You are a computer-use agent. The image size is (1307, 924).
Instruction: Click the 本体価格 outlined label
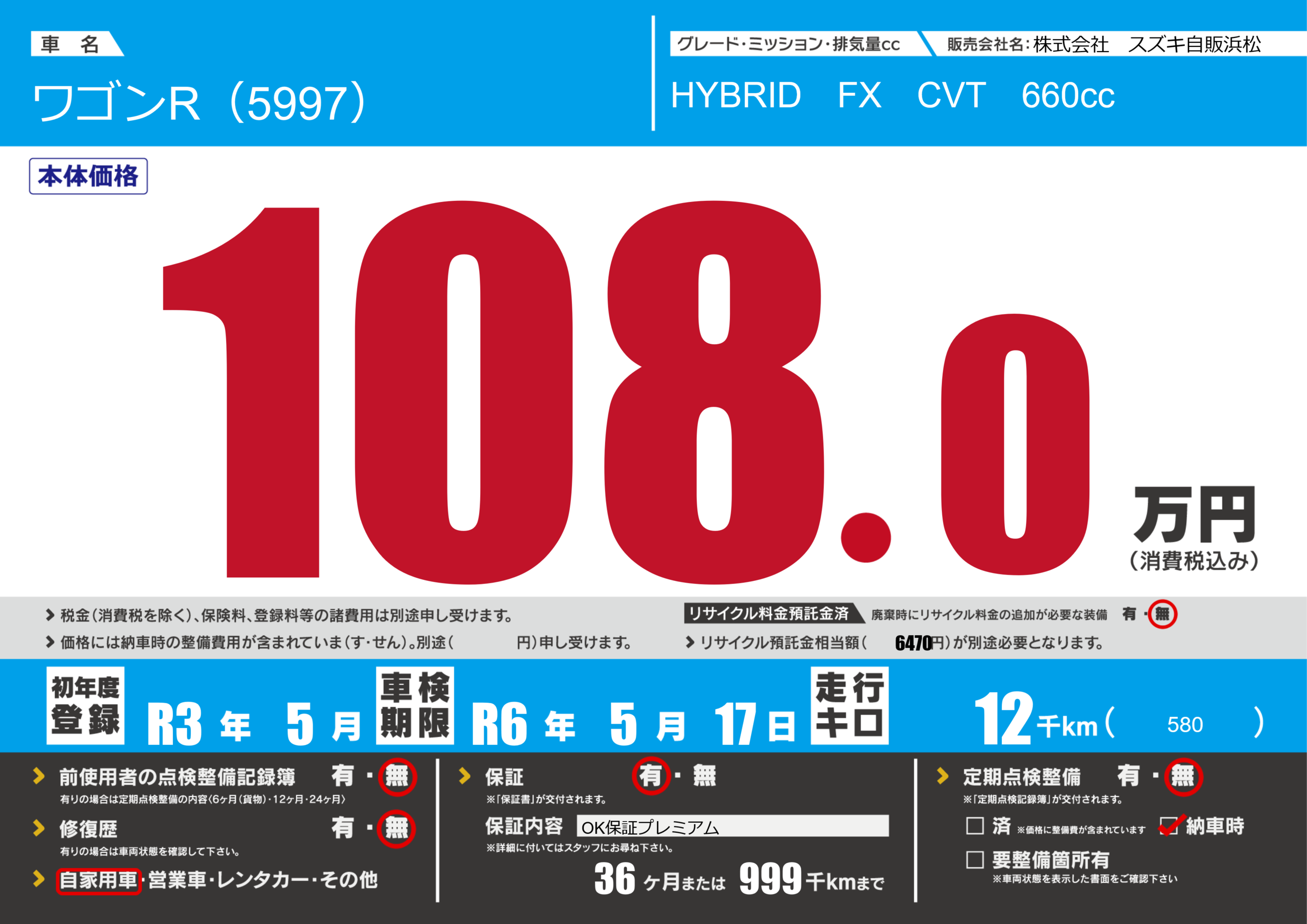88,177
